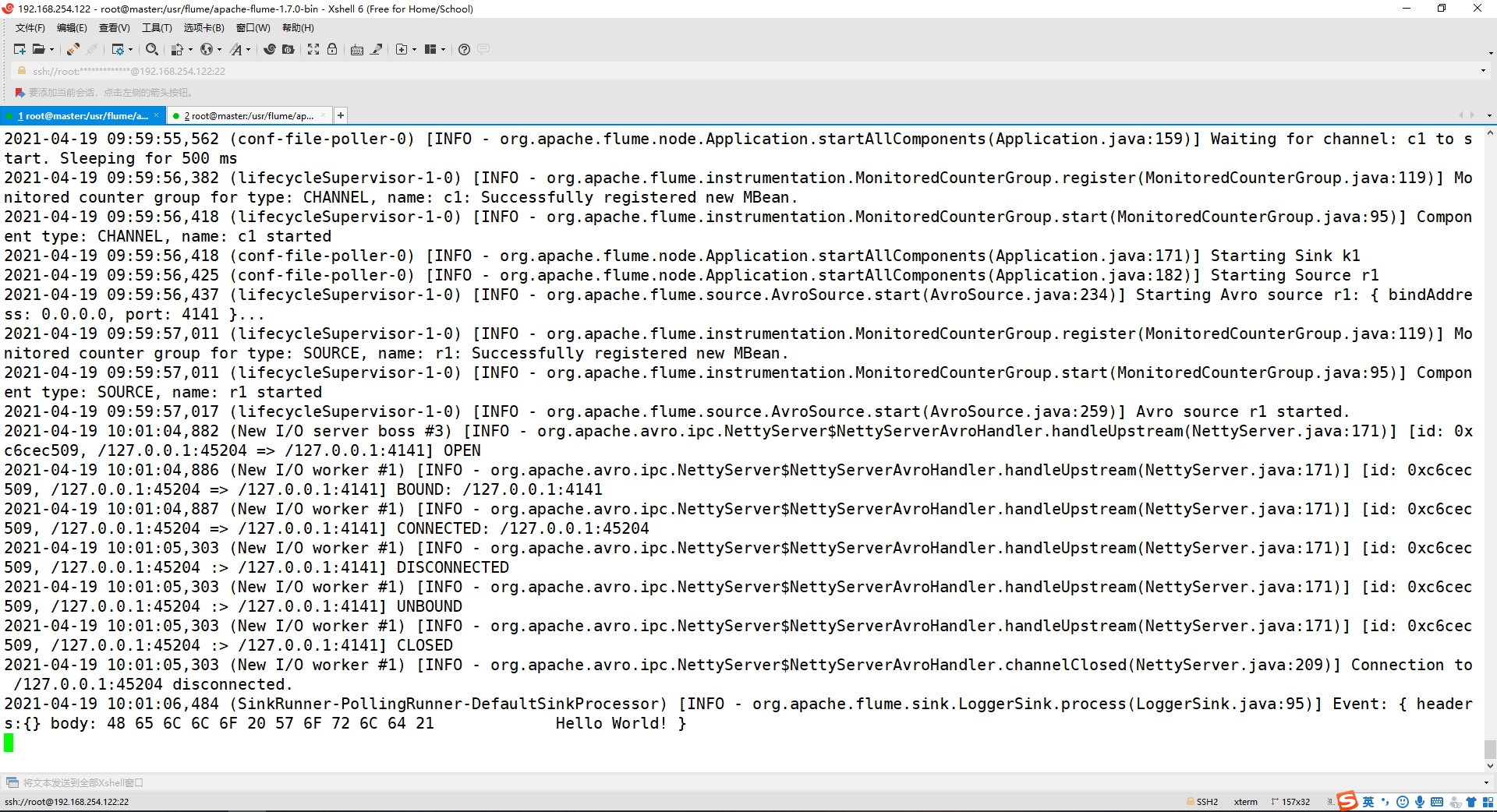
Task: Open the virtual keyboard icon
Action: pos(357,49)
